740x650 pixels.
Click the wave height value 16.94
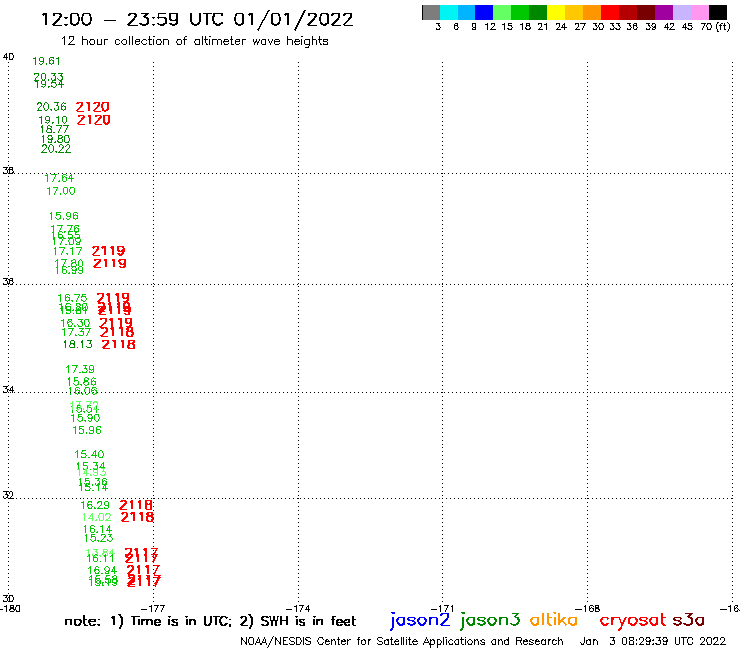click(102, 571)
